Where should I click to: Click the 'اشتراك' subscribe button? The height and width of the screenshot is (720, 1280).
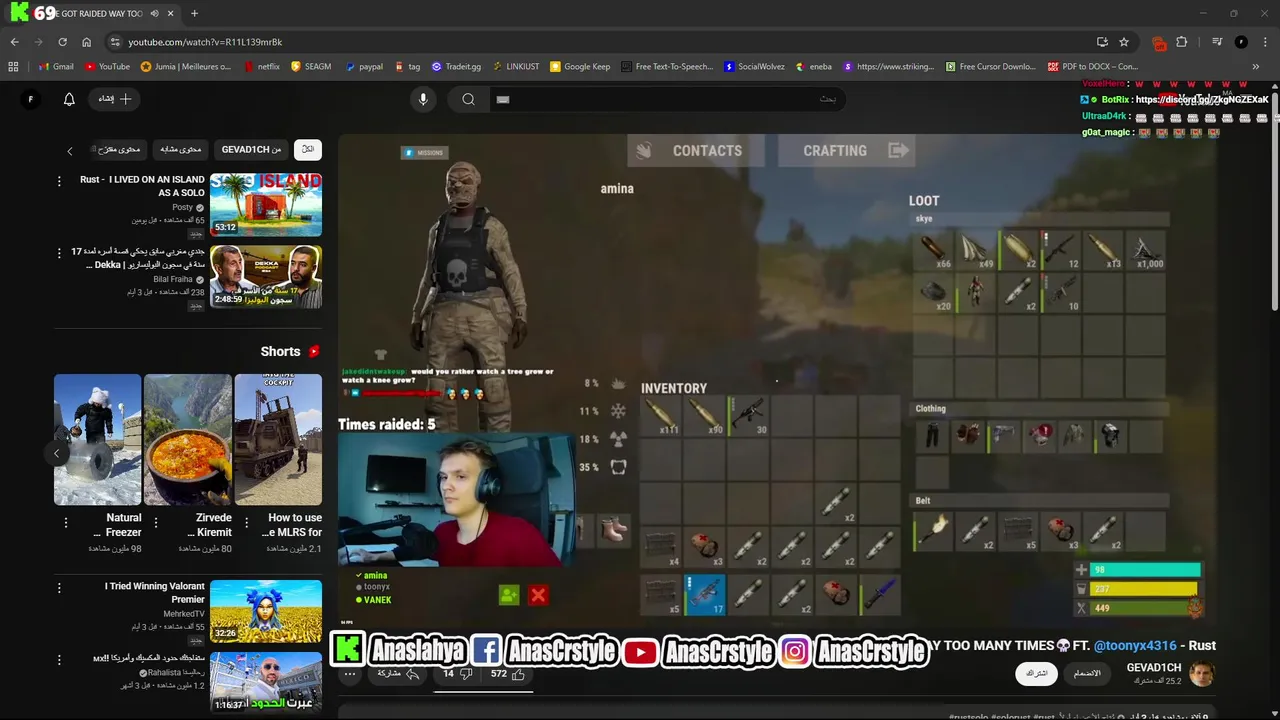pyautogui.click(x=1036, y=673)
